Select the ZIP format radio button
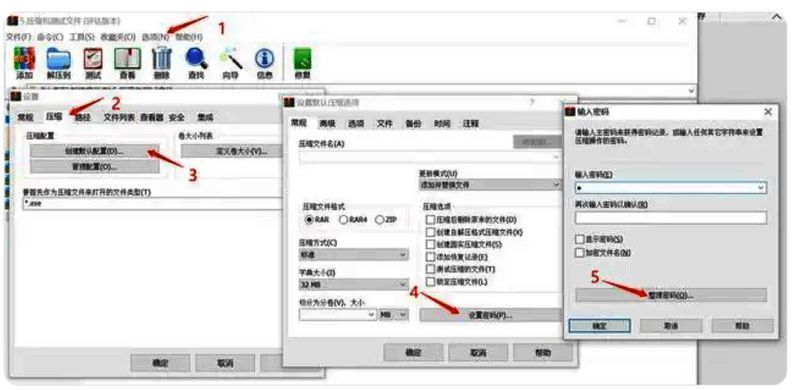Image resolution: width=800 pixels, height=390 pixels. click(x=379, y=220)
